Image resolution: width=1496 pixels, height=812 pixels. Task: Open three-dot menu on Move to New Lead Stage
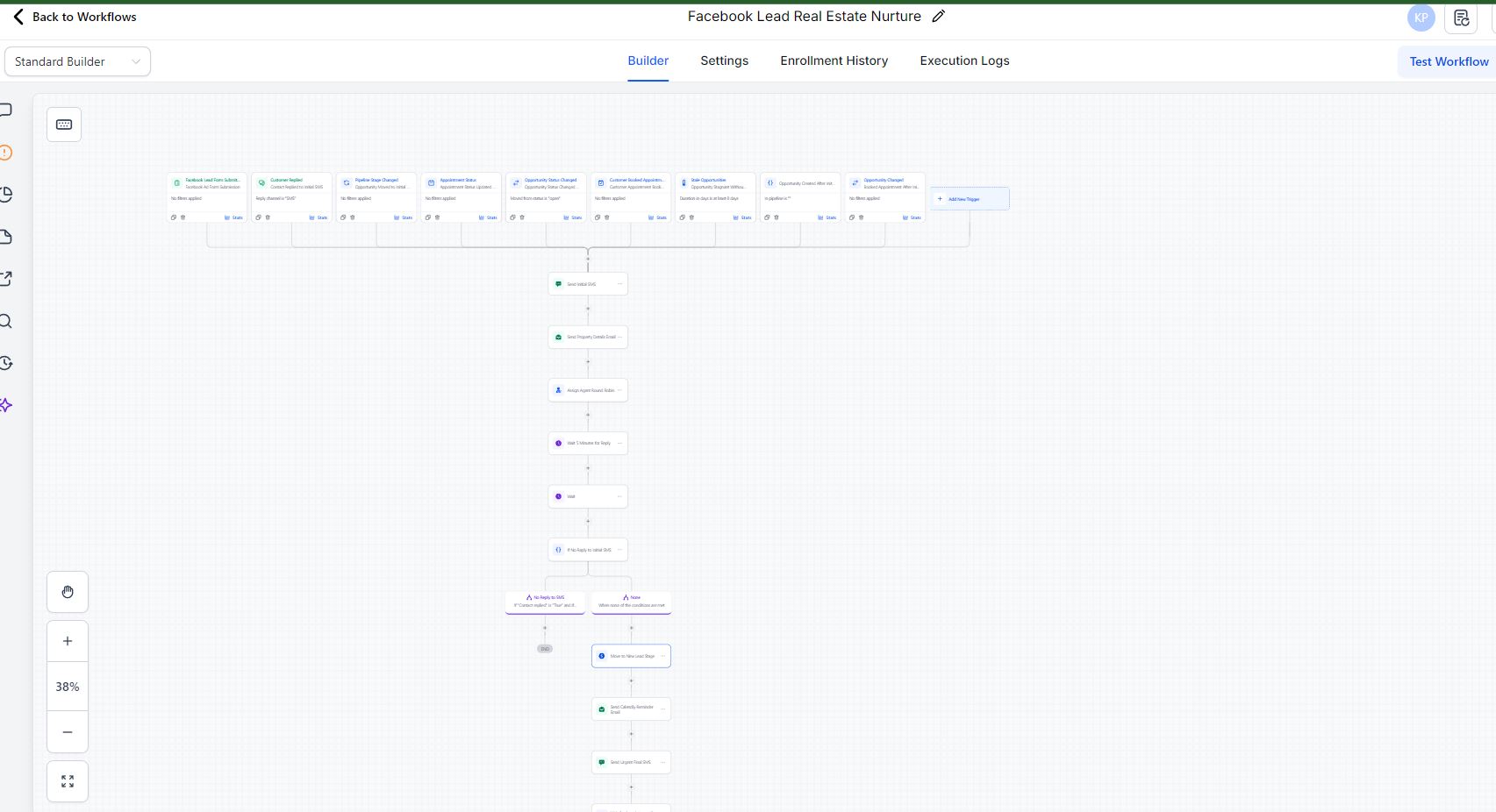click(662, 656)
